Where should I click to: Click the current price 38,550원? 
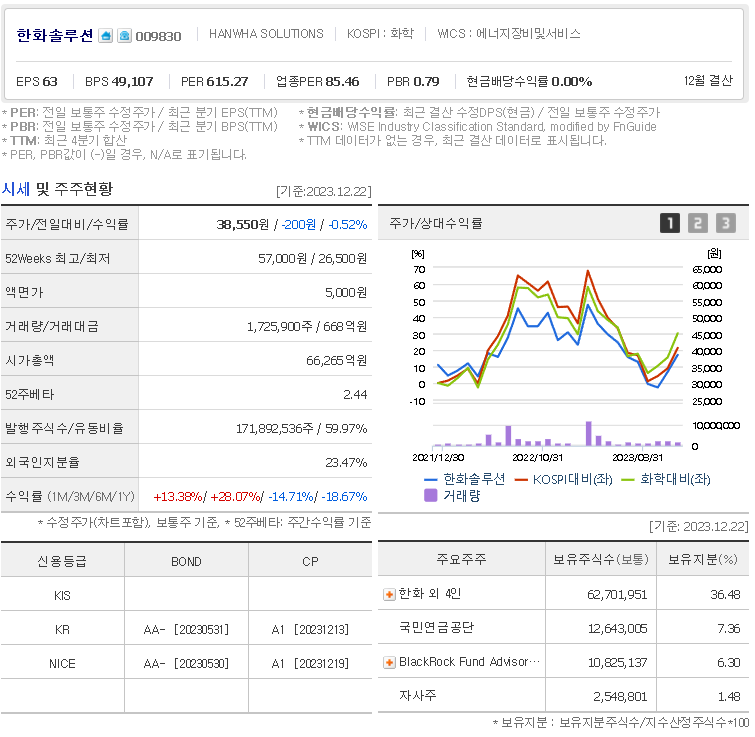pos(243,224)
